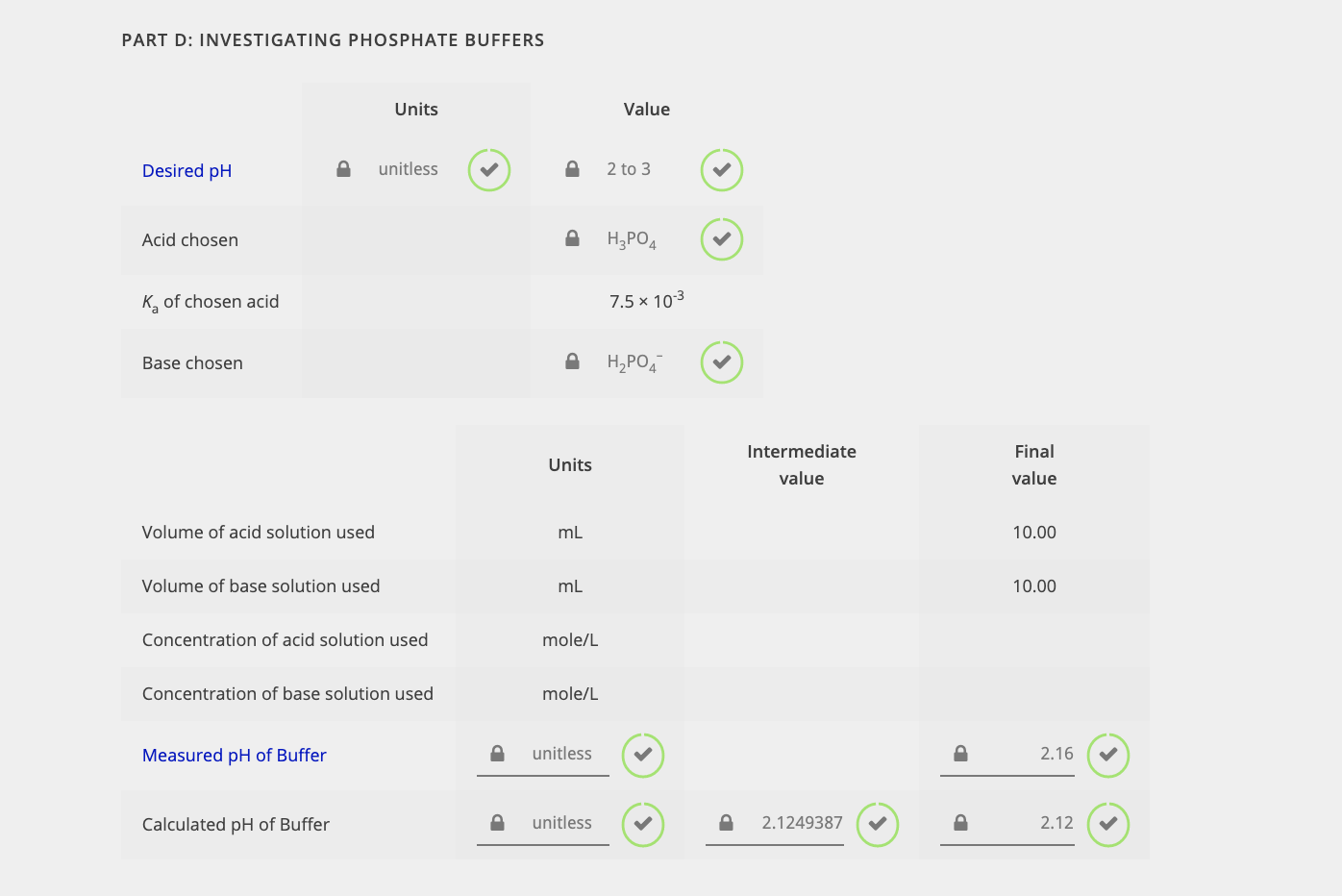Click the lock icon beside H2PO4- base chosen

click(572, 361)
